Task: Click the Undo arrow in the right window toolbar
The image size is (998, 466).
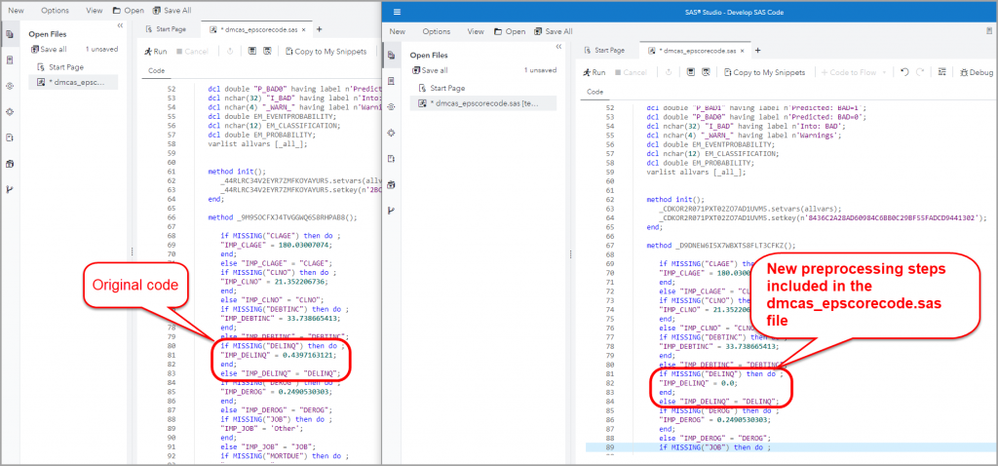Action: 904,73
